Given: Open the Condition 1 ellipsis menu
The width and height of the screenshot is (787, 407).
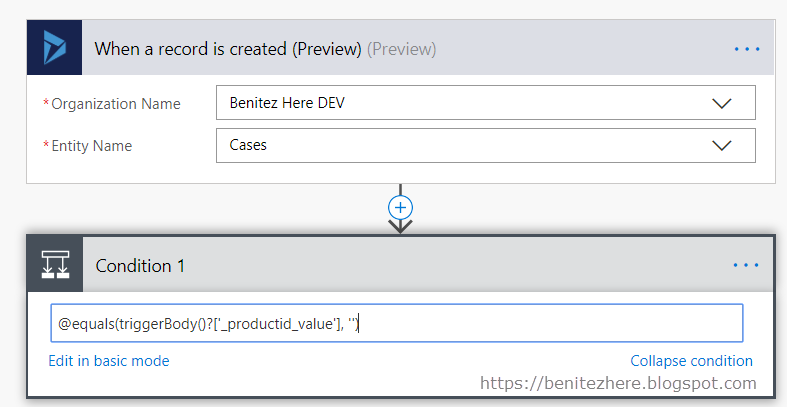Looking at the screenshot, I should (746, 265).
